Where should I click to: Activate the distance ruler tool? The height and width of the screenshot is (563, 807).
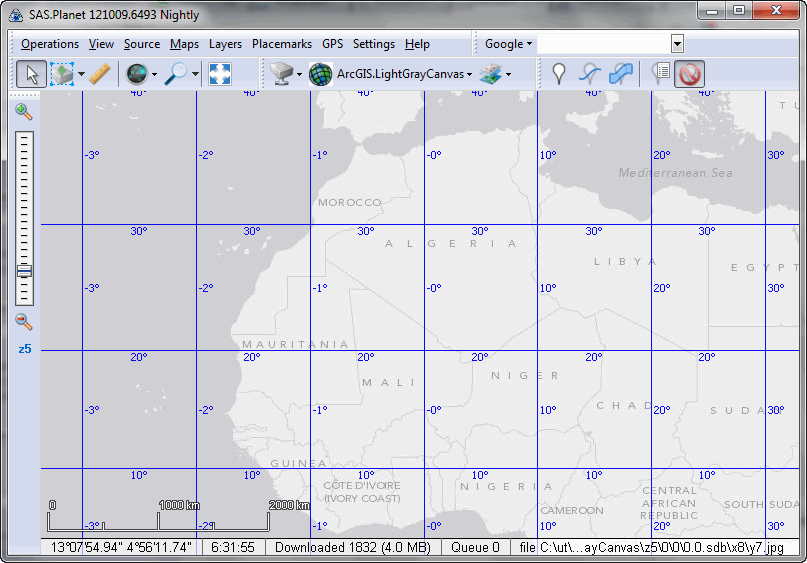(99, 74)
